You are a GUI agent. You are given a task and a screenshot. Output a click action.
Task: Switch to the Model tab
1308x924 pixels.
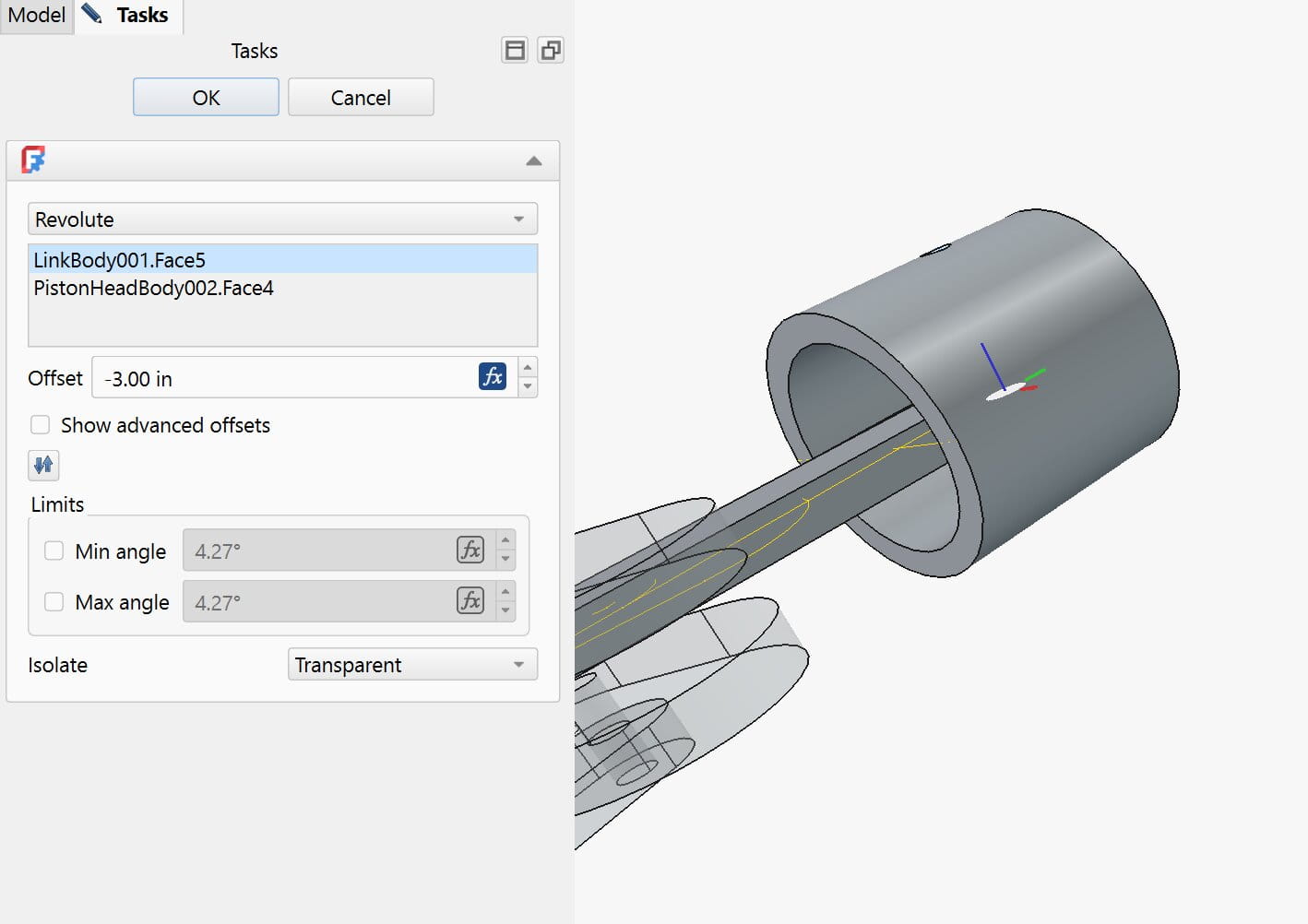[x=36, y=16]
